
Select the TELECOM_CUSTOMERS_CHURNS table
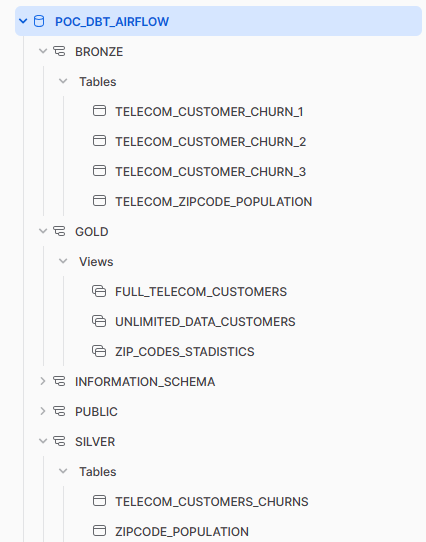click(212, 502)
